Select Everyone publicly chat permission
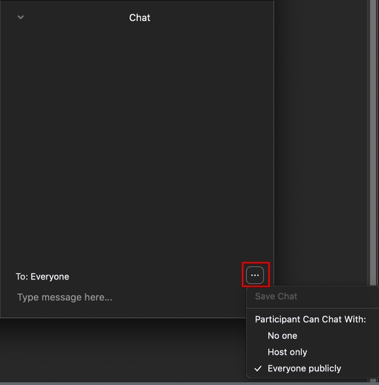Screen dimensions: 379x385 click(304, 369)
